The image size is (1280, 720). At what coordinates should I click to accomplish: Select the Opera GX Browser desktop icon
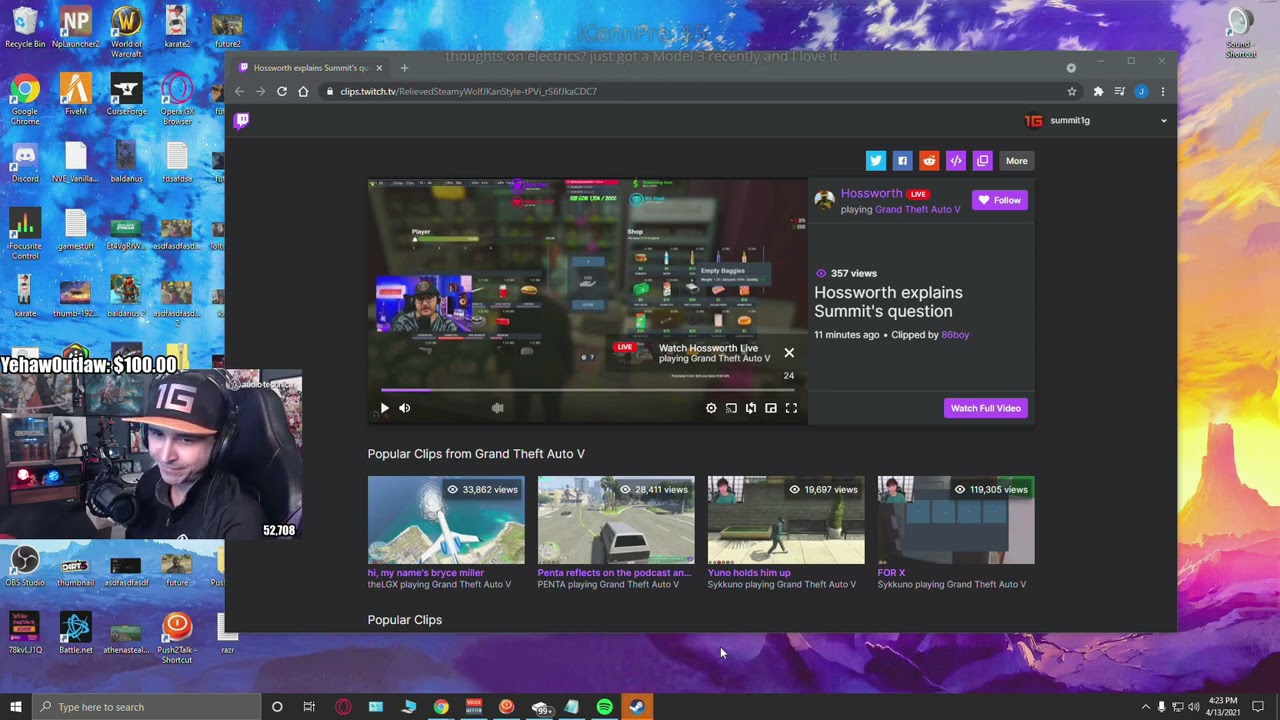(x=177, y=100)
